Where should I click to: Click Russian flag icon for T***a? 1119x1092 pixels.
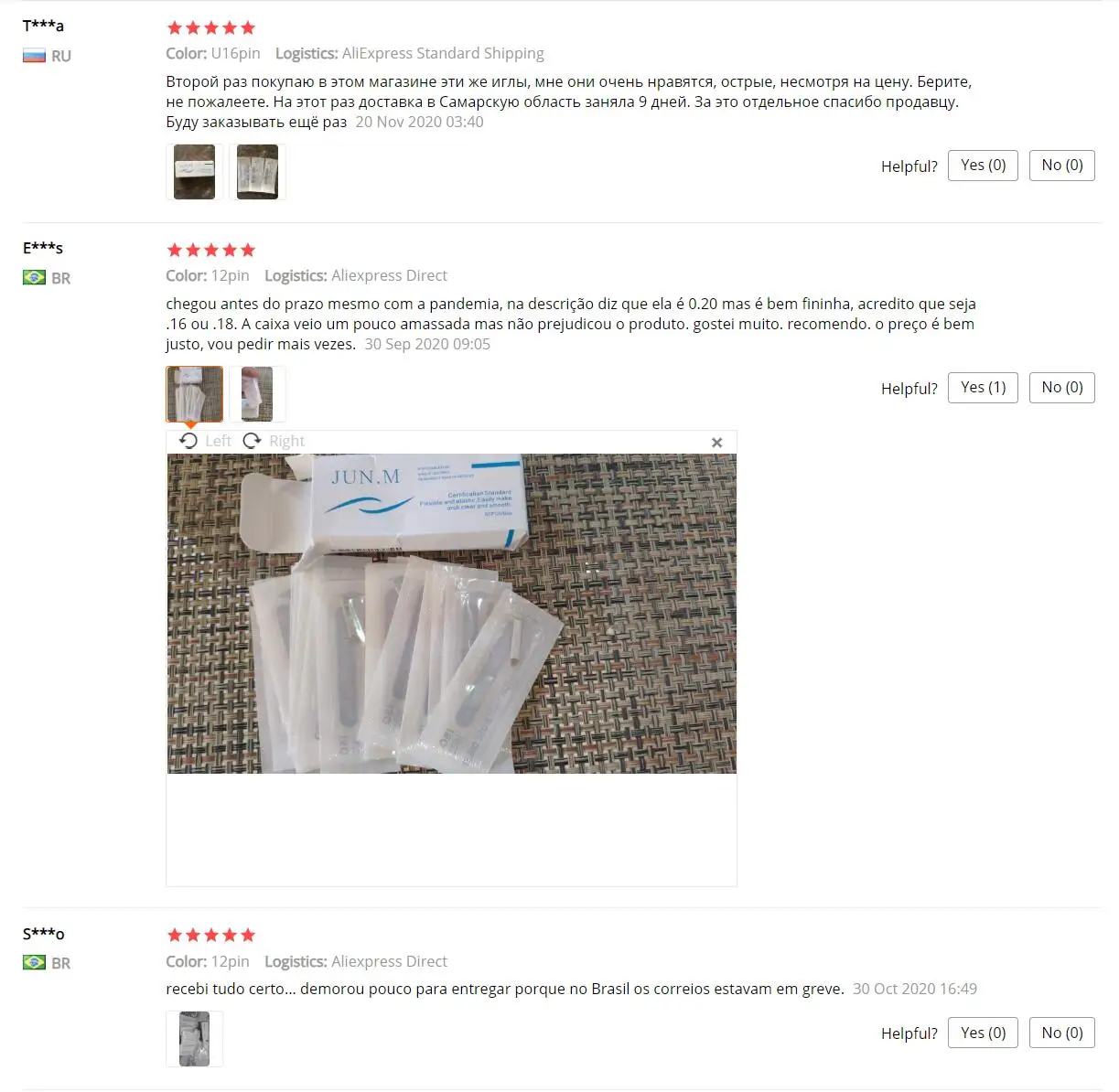pos(34,56)
